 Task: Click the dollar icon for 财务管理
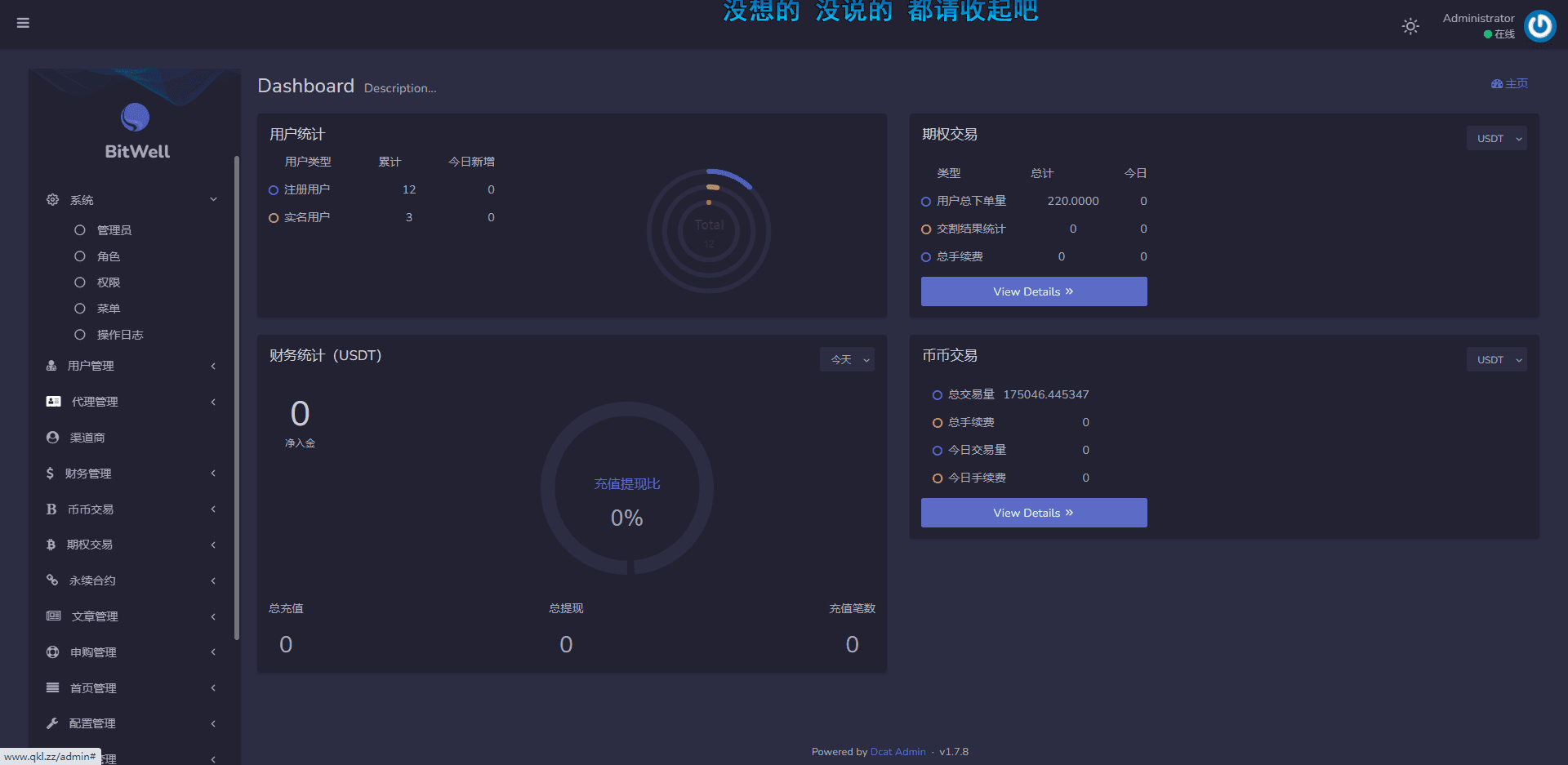[x=51, y=474]
